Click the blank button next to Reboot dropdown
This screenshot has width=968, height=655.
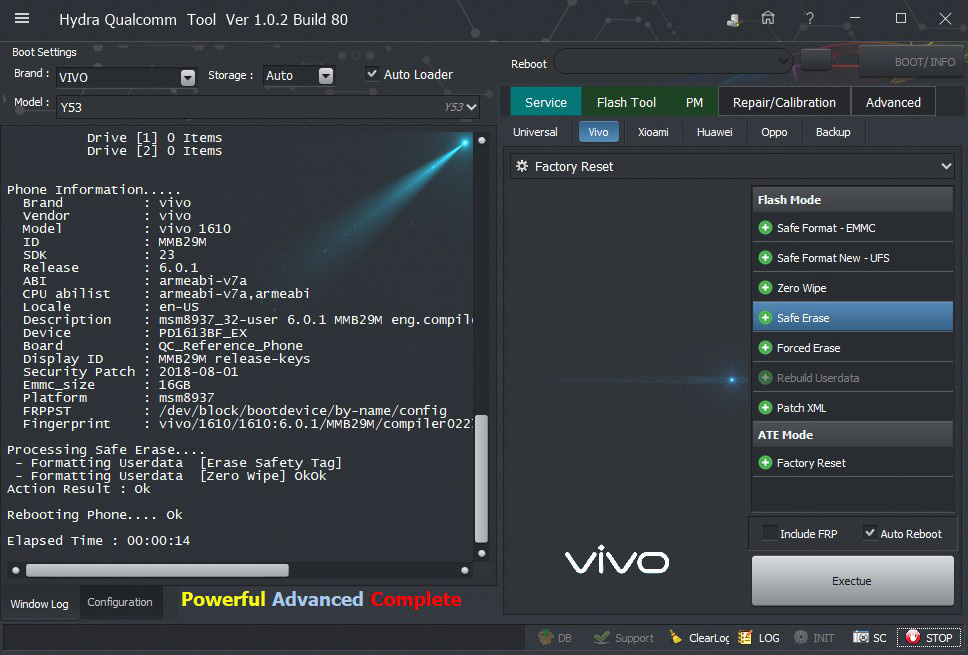click(816, 60)
